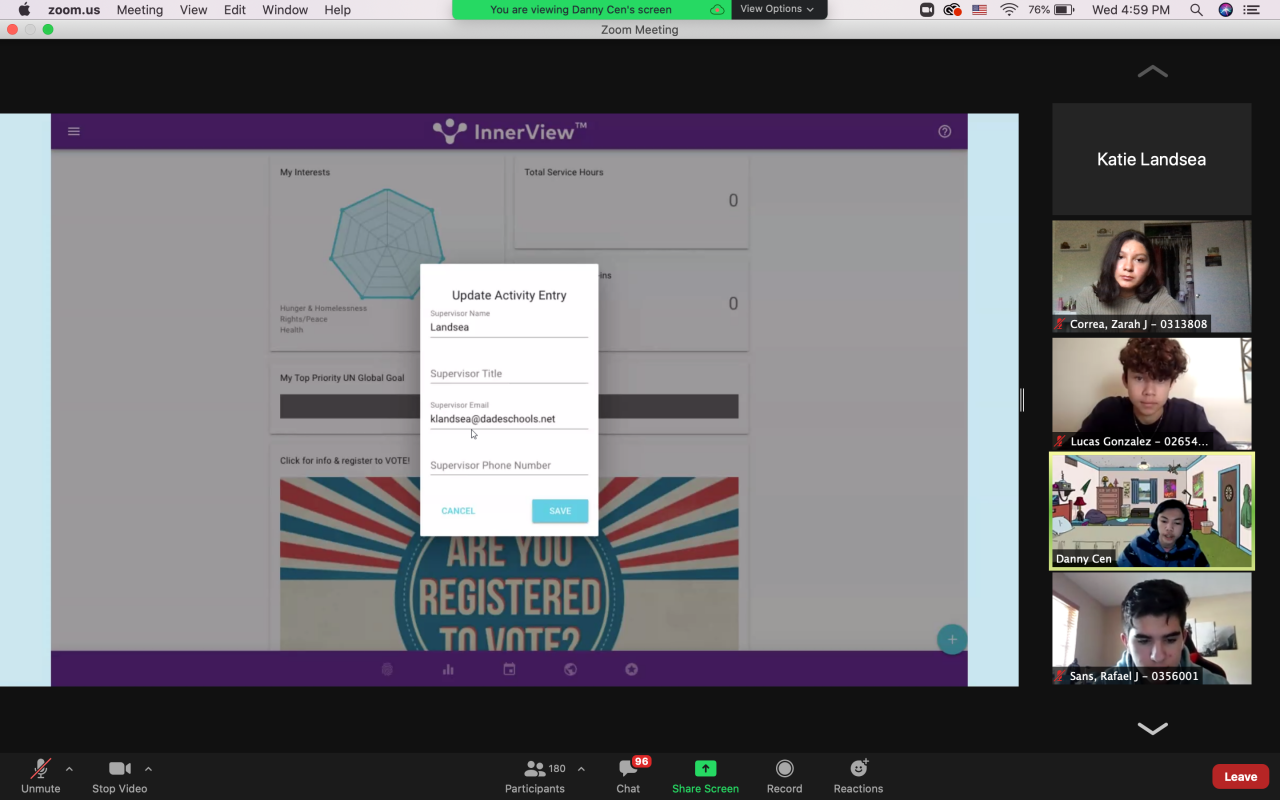The image size is (1280, 800).
Task: Click the Supervisor Title field
Action: tap(509, 373)
